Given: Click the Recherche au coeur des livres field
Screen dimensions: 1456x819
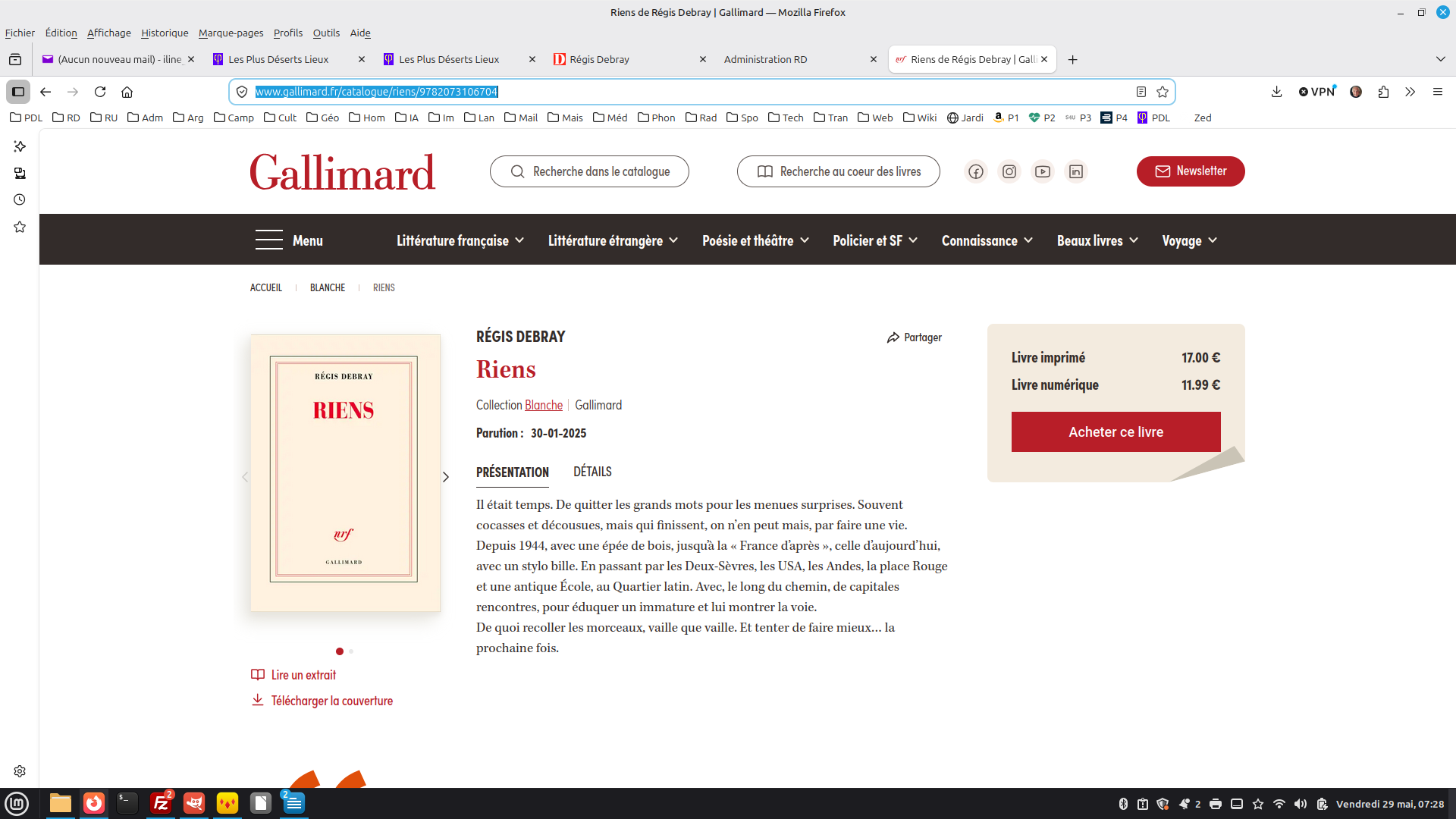Looking at the screenshot, I should pos(839,171).
